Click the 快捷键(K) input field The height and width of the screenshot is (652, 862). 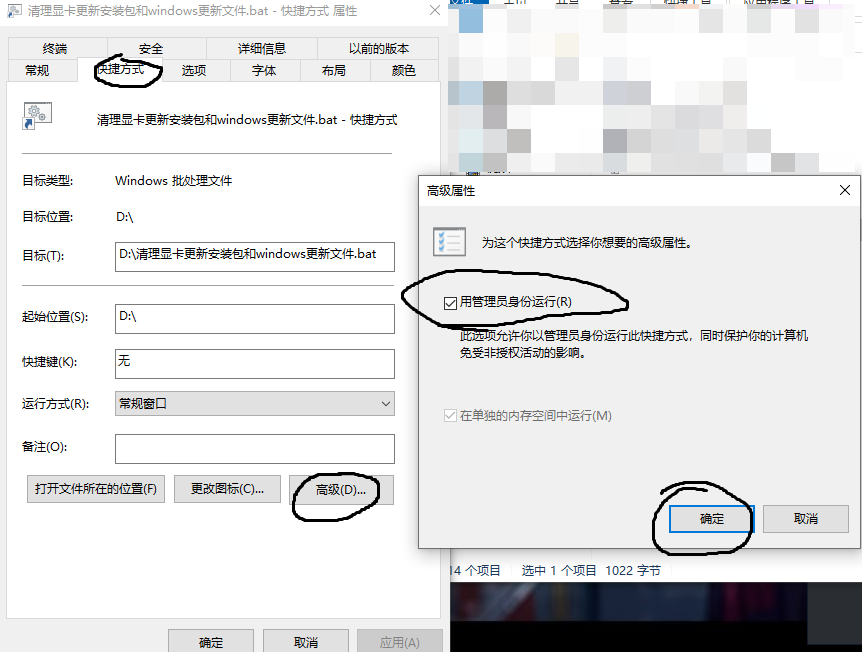click(x=255, y=364)
